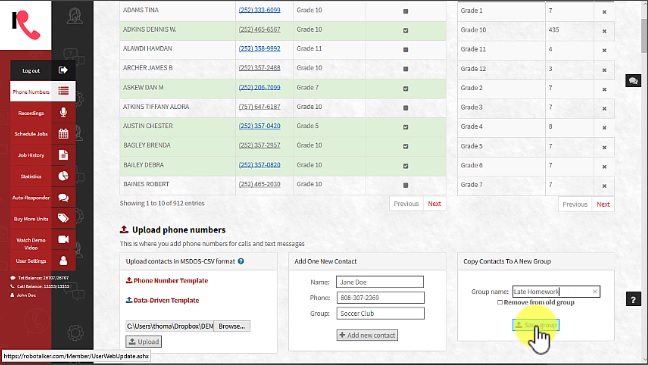This screenshot has width=648, height=365.
Task: Click help icon beside MSDOS-CSV format
Action: point(241,261)
